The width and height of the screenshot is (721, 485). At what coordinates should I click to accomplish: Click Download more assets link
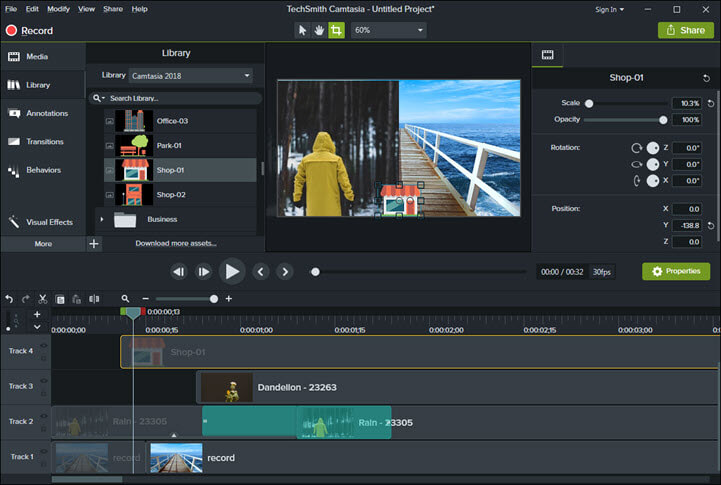[176, 243]
